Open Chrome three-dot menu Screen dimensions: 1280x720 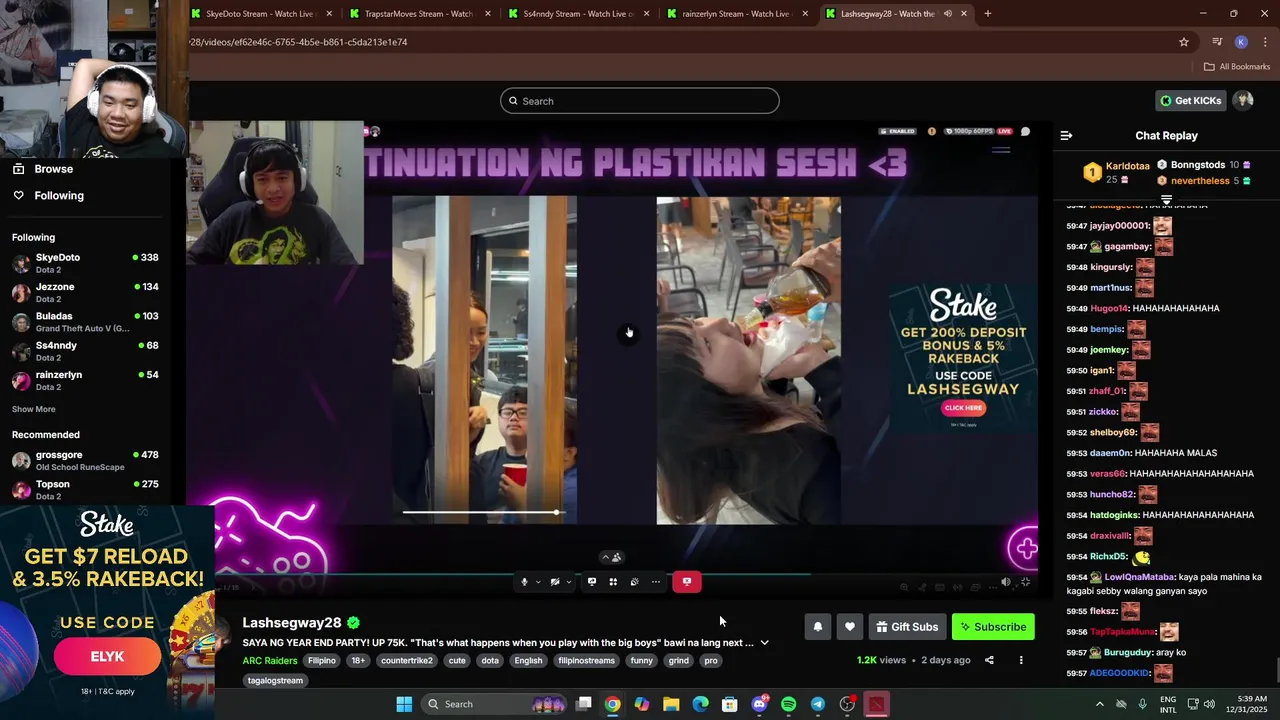click(1265, 42)
